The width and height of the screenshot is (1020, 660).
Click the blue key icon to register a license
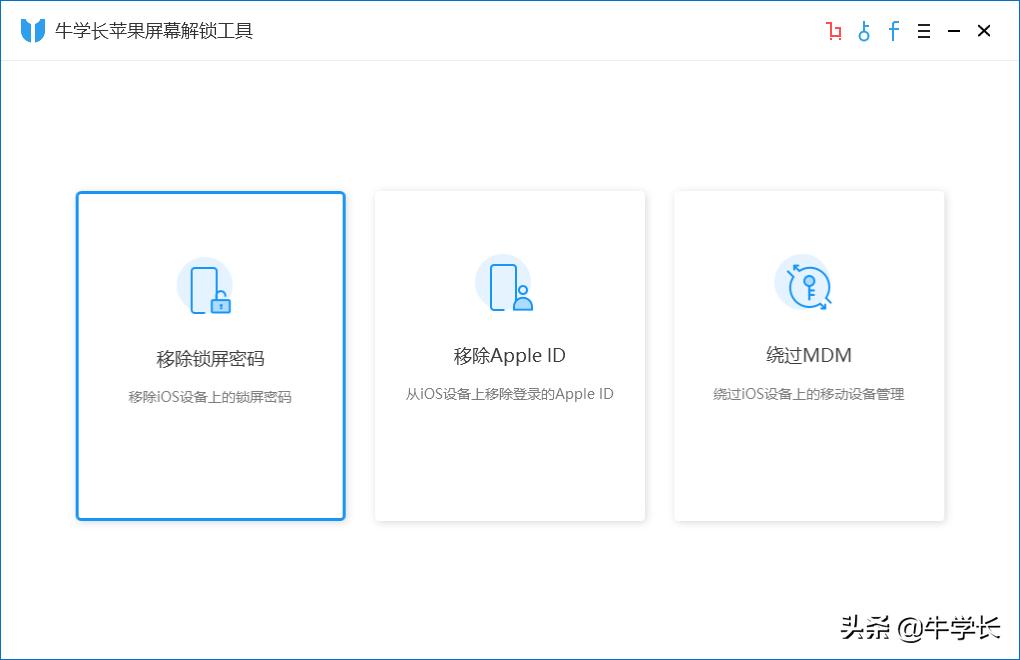(864, 31)
